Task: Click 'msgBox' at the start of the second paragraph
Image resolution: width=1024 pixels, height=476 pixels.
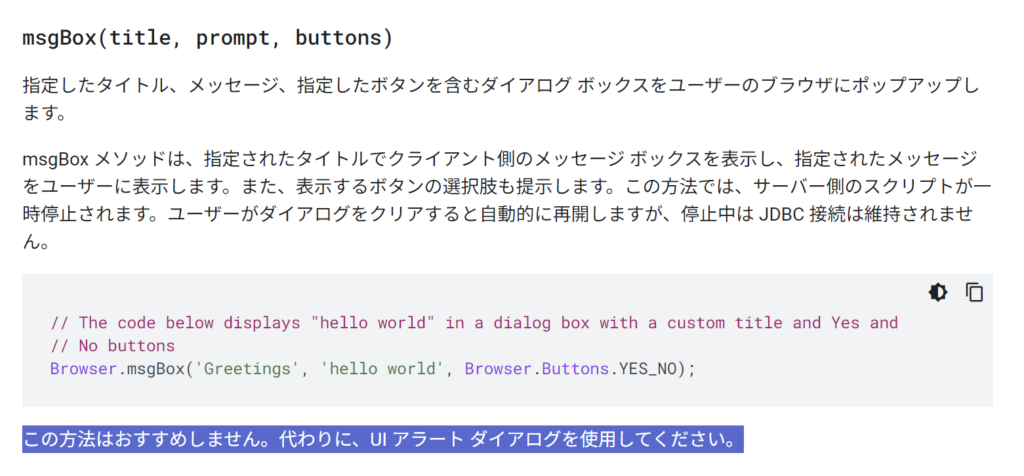Action: point(54,160)
